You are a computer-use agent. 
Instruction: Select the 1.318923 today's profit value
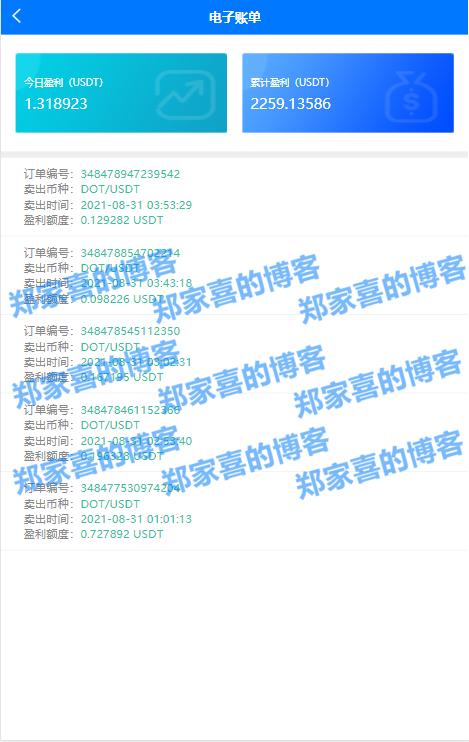pos(56,104)
